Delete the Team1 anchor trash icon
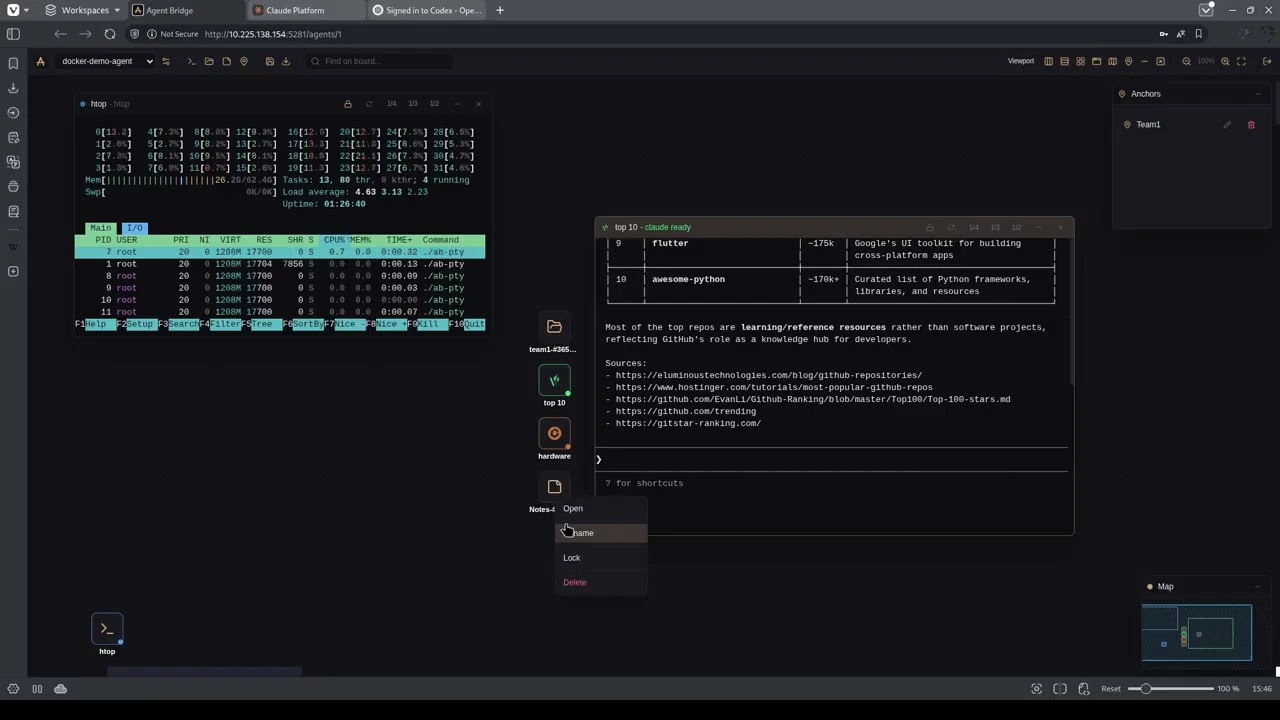The height and width of the screenshot is (720, 1280). click(x=1251, y=125)
